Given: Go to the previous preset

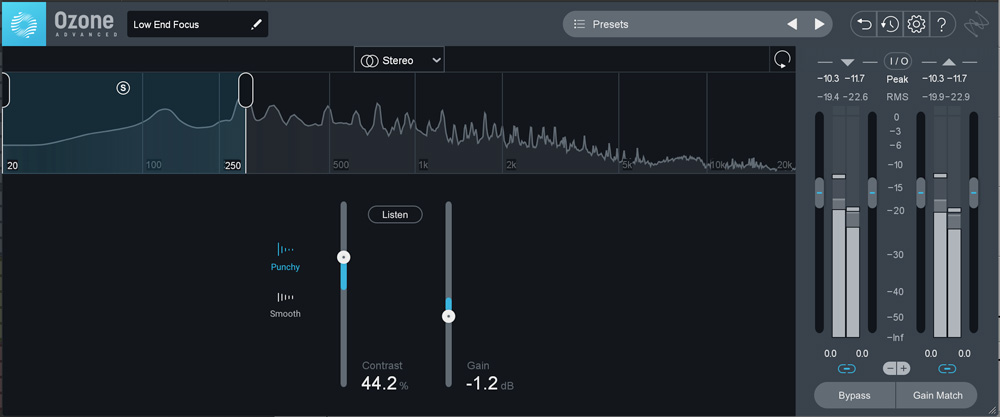Looking at the screenshot, I should [x=792, y=24].
